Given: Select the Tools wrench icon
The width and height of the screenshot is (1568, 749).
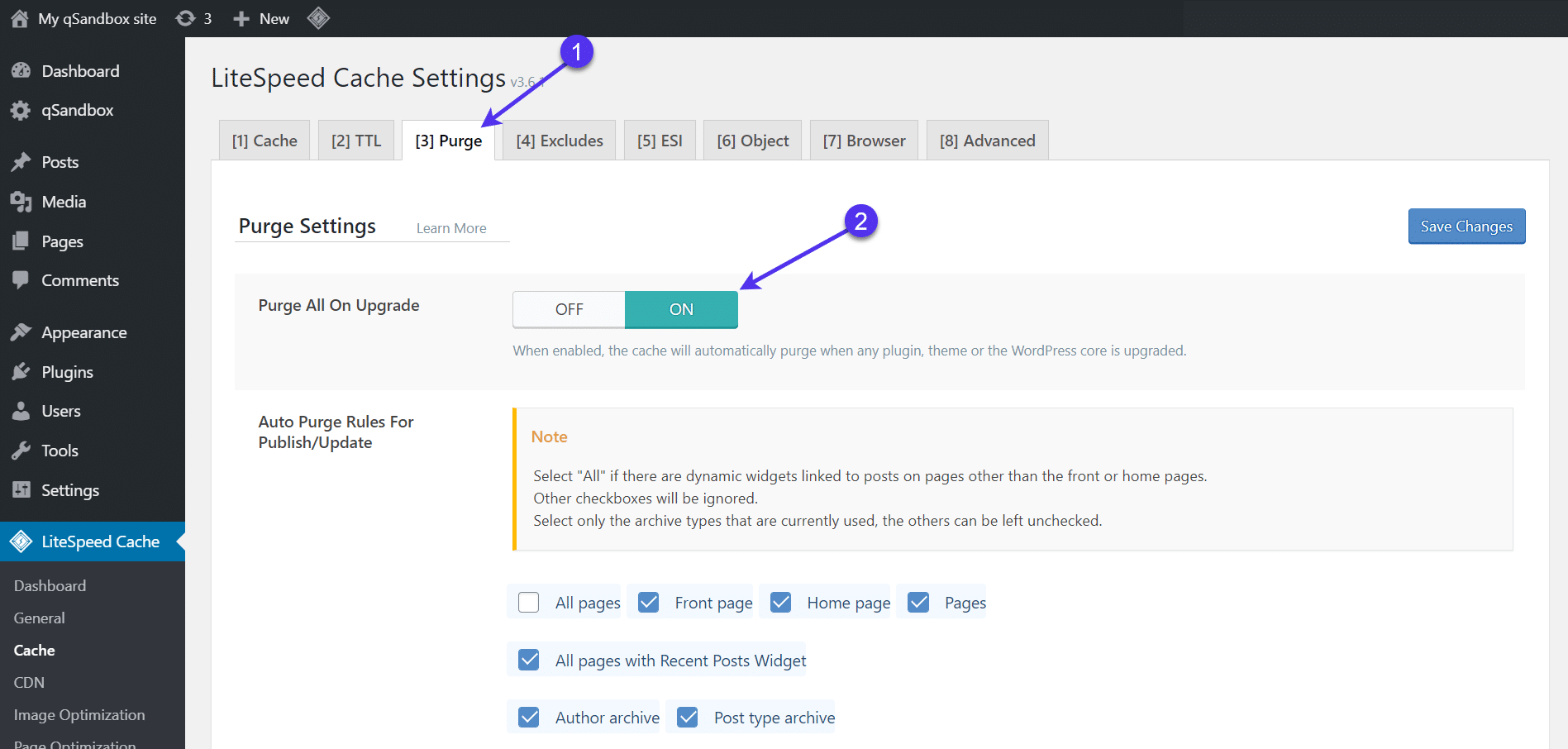Looking at the screenshot, I should click(x=22, y=451).
